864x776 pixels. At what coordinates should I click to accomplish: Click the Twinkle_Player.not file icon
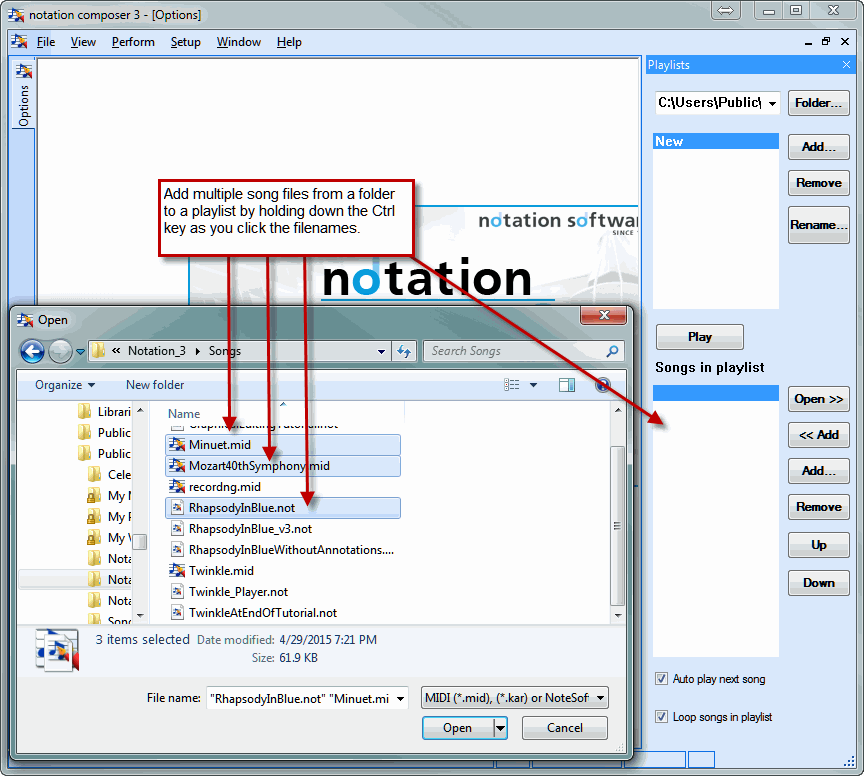coord(178,591)
